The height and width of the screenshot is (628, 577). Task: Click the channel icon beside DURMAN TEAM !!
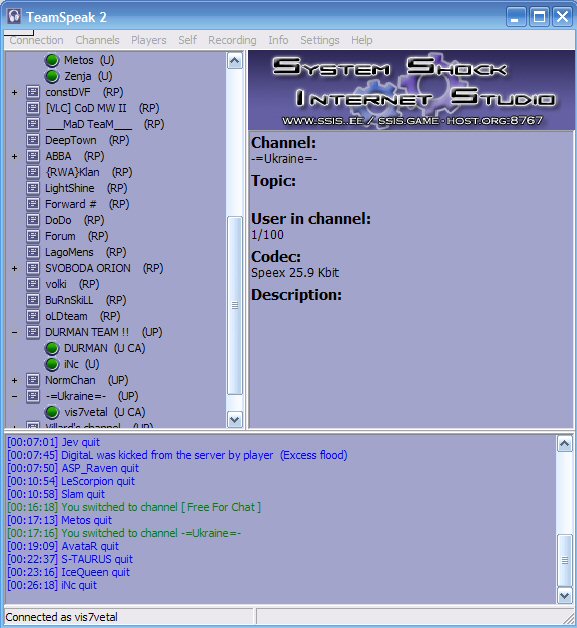pos(33,332)
